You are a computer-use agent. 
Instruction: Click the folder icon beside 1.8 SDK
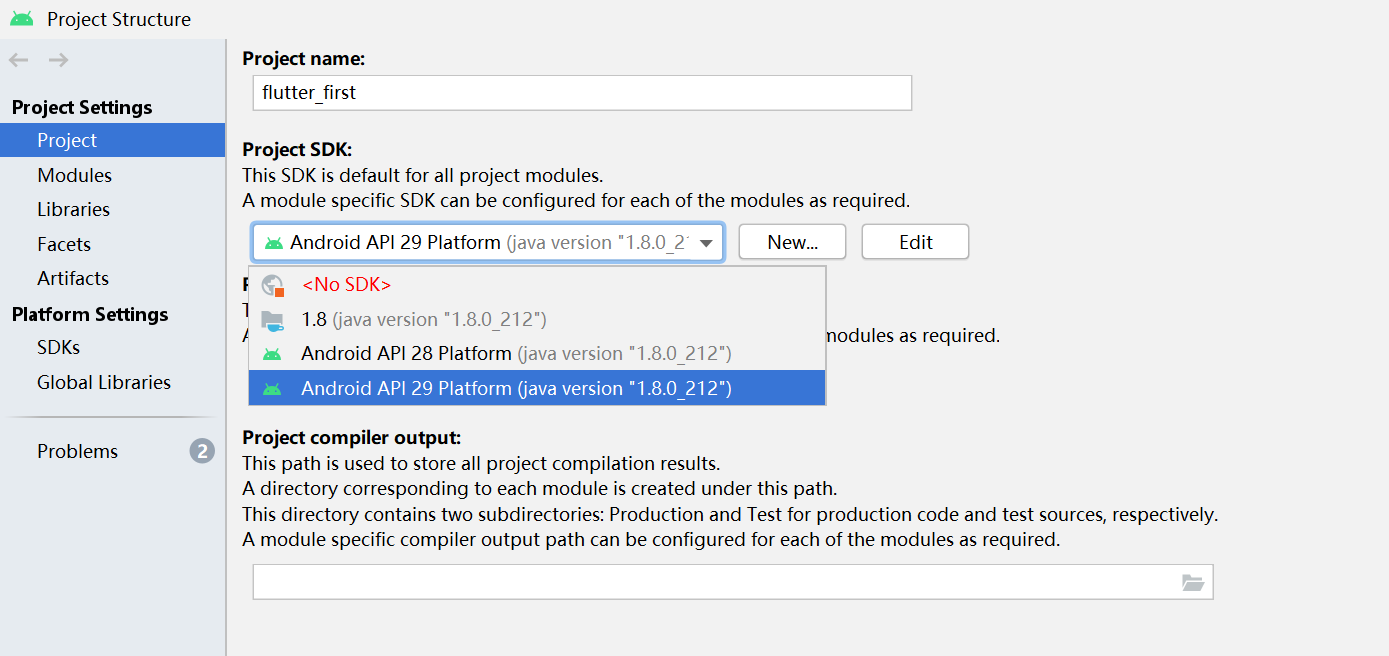tap(272, 320)
